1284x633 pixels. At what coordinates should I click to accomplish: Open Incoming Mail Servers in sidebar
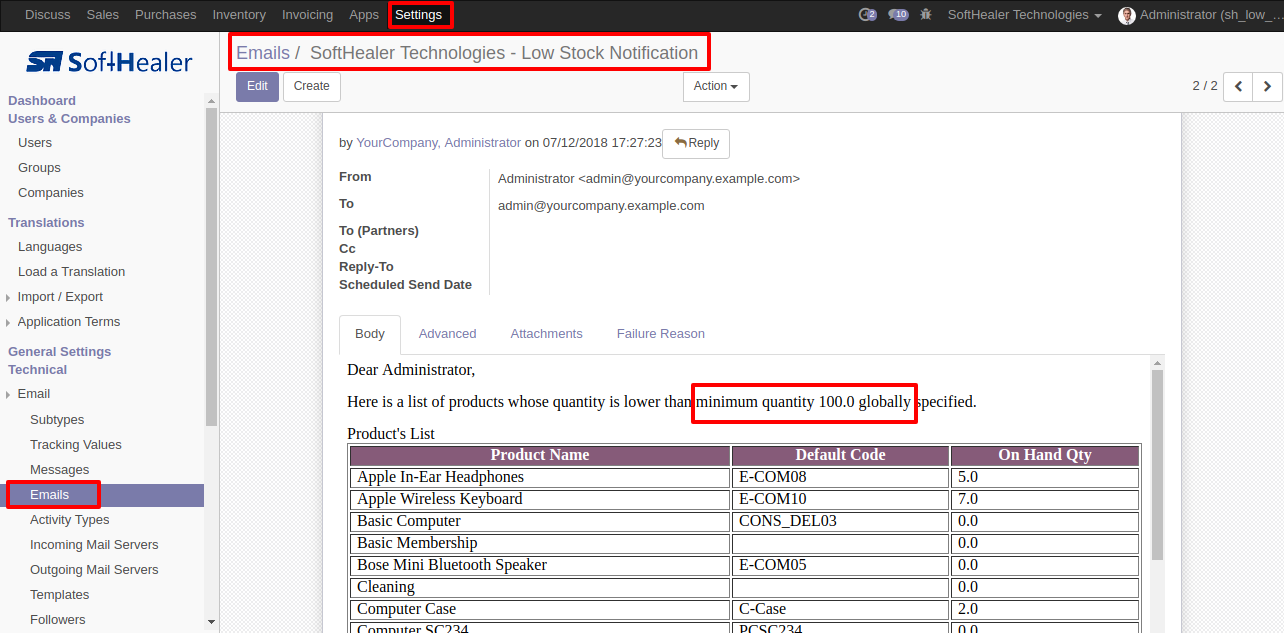coord(94,545)
